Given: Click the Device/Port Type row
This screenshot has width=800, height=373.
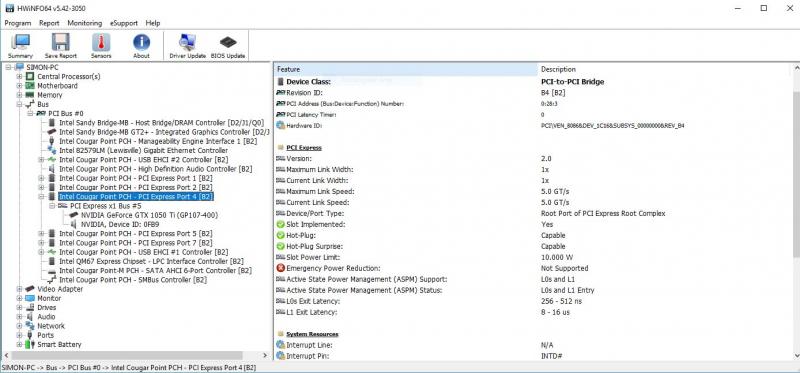Looking at the screenshot, I should (532, 213).
